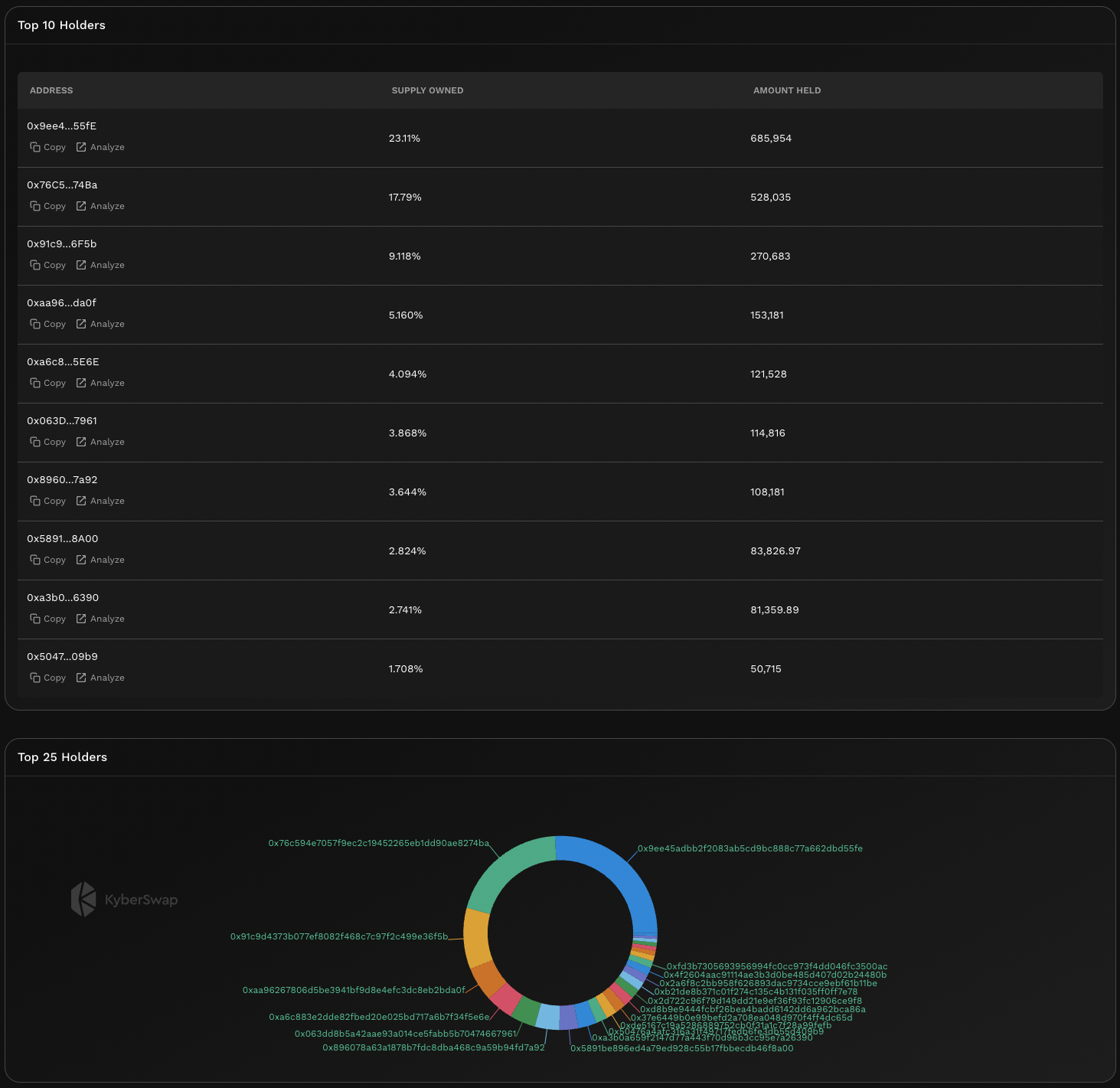Click the analyze icon for address 0x5047...09b9
Image resolution: width=1120 pixels, height=1088 pixels.
[81, 678]
